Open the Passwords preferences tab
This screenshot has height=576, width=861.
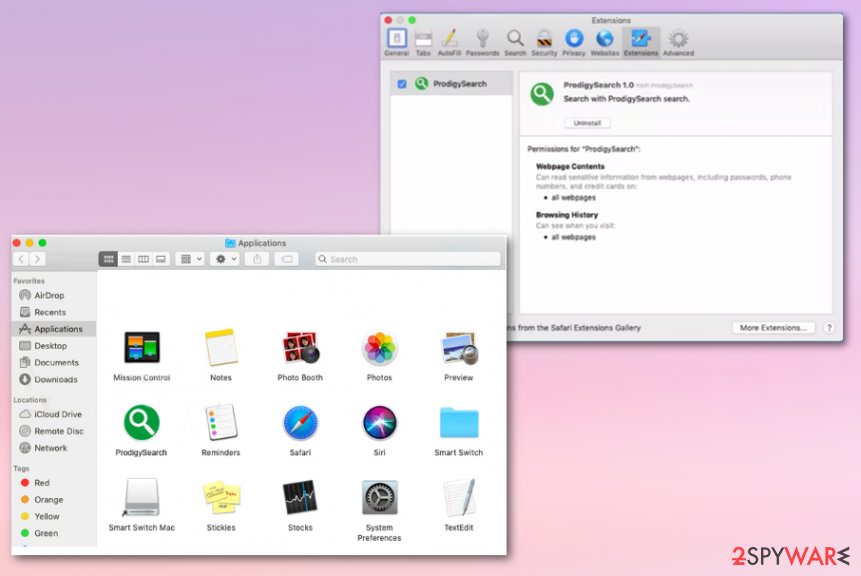pyautogui.click(x=482, y=43)
